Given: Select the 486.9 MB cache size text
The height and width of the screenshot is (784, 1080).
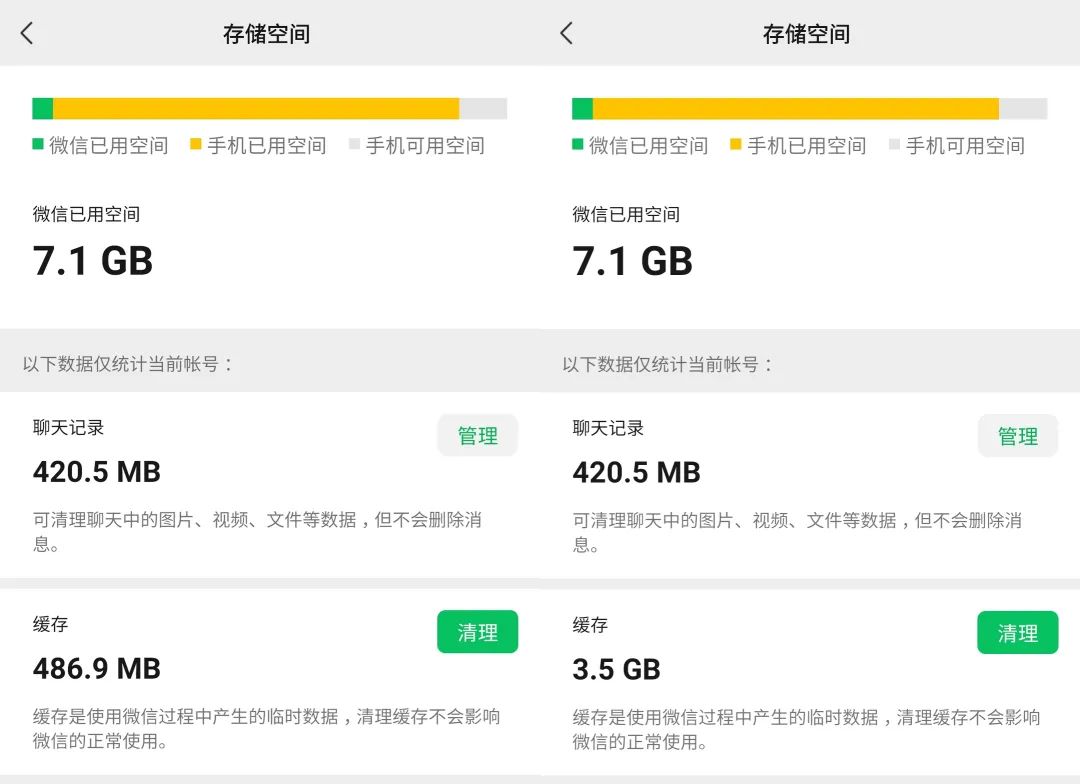Looking at the screenshot, I should pos(97,668).
